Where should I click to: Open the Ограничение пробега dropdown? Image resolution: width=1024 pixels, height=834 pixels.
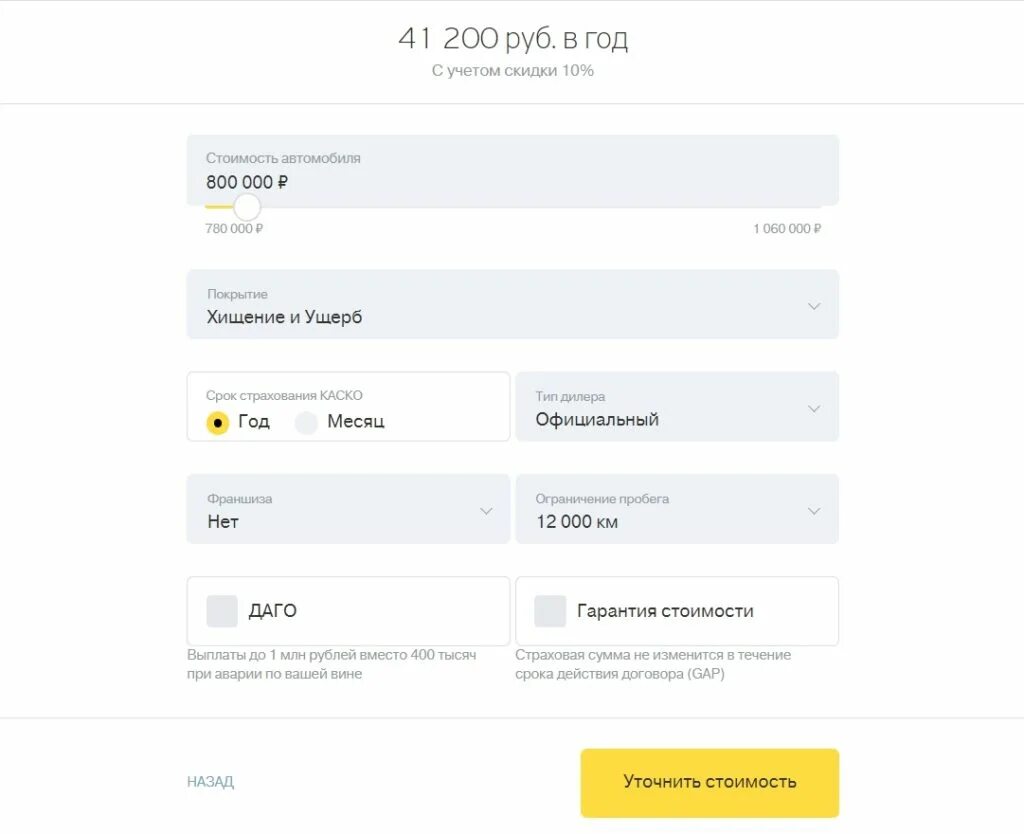(676, 509)
